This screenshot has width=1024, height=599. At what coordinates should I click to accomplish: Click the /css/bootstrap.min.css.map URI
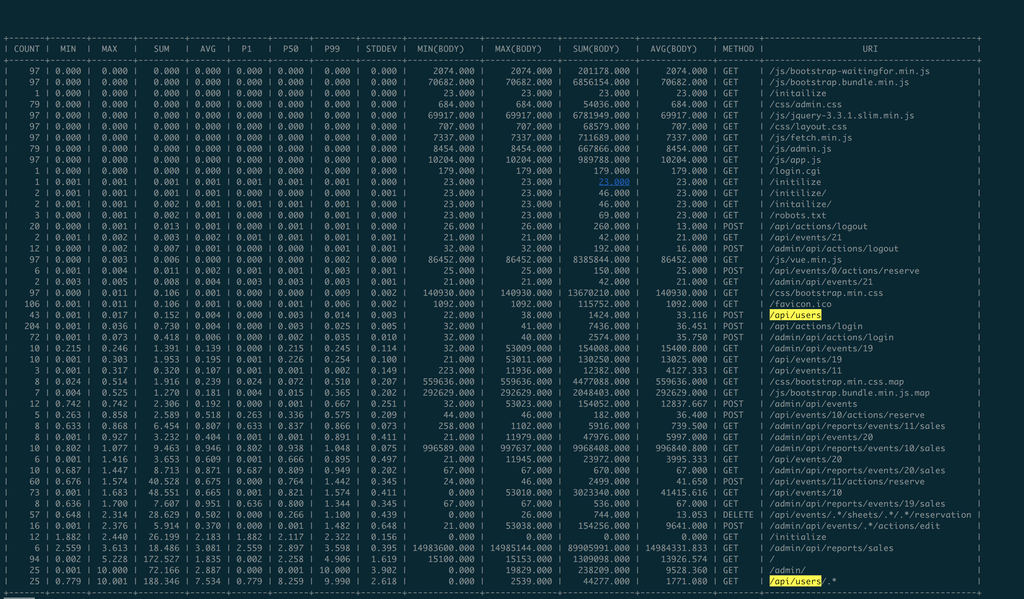point(836,382)
